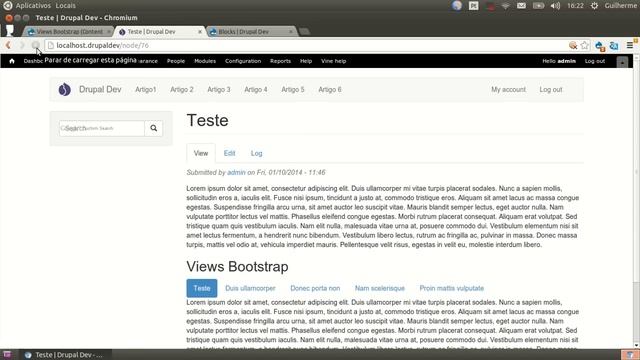Open Artigo 2 in the navbar
This screenshot has width=640, height=360.
click(182, 89)
